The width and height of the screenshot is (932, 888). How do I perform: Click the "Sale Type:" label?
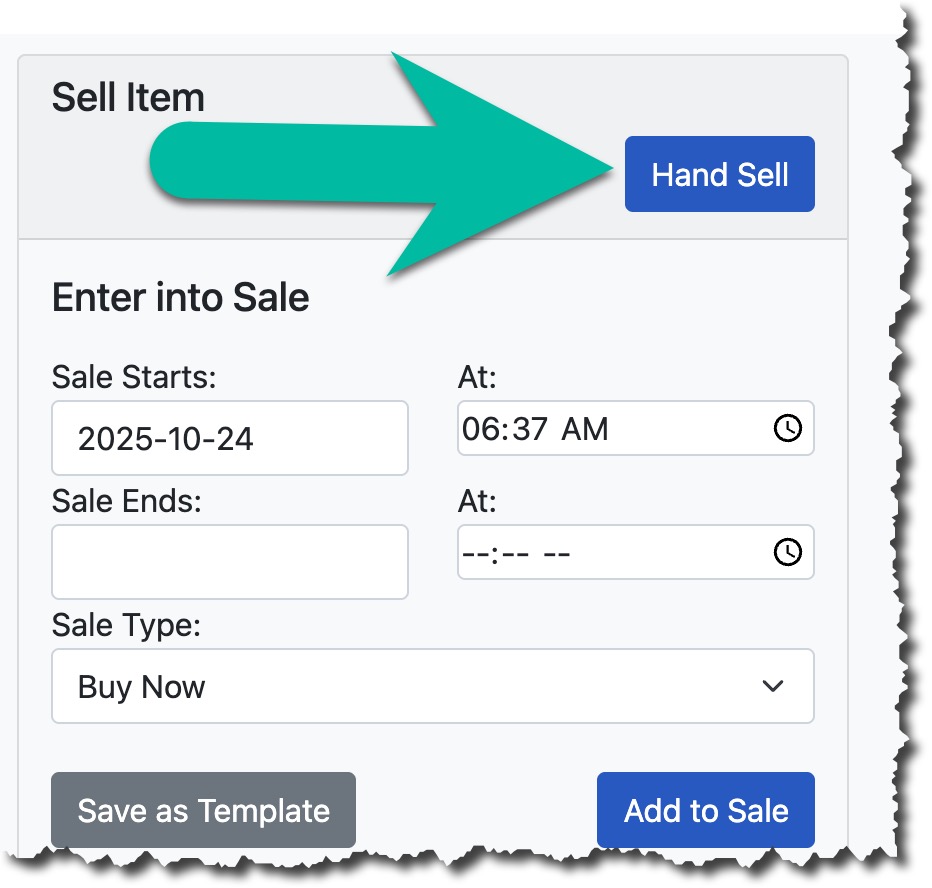126,625
